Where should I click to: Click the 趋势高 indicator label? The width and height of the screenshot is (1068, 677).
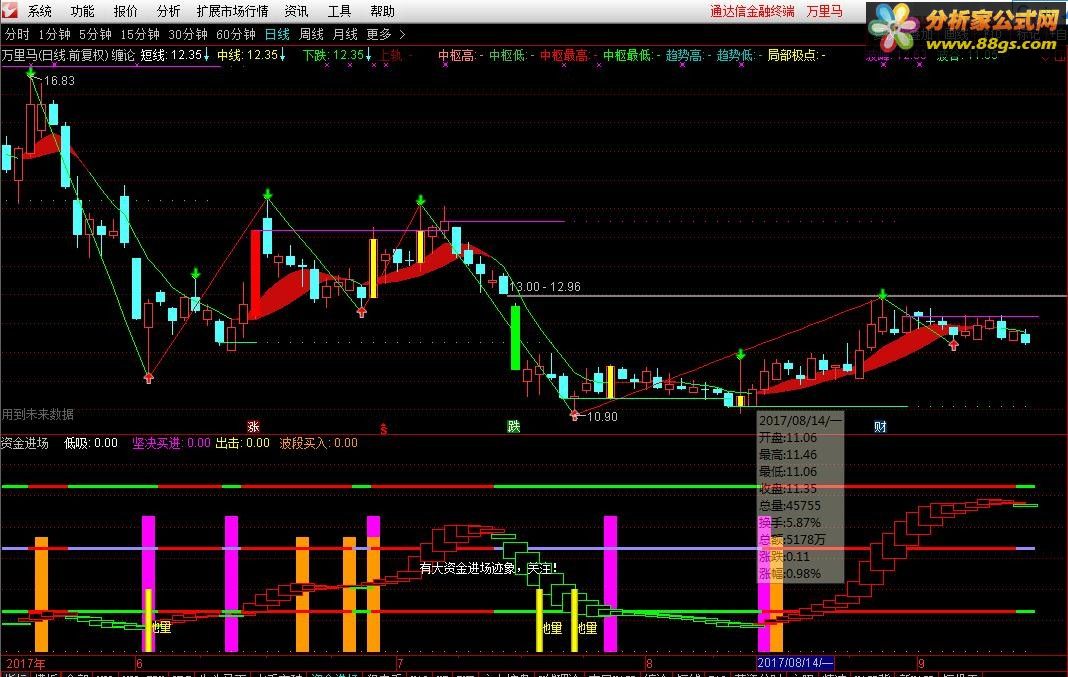[x=689, y=55]
